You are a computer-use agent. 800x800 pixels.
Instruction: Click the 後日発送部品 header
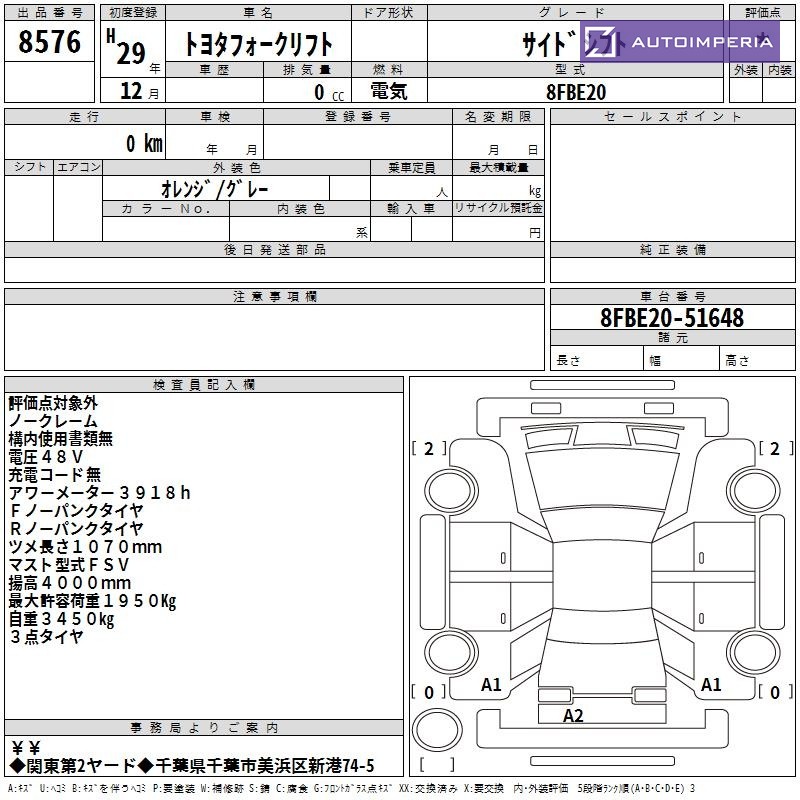[274, 249]
